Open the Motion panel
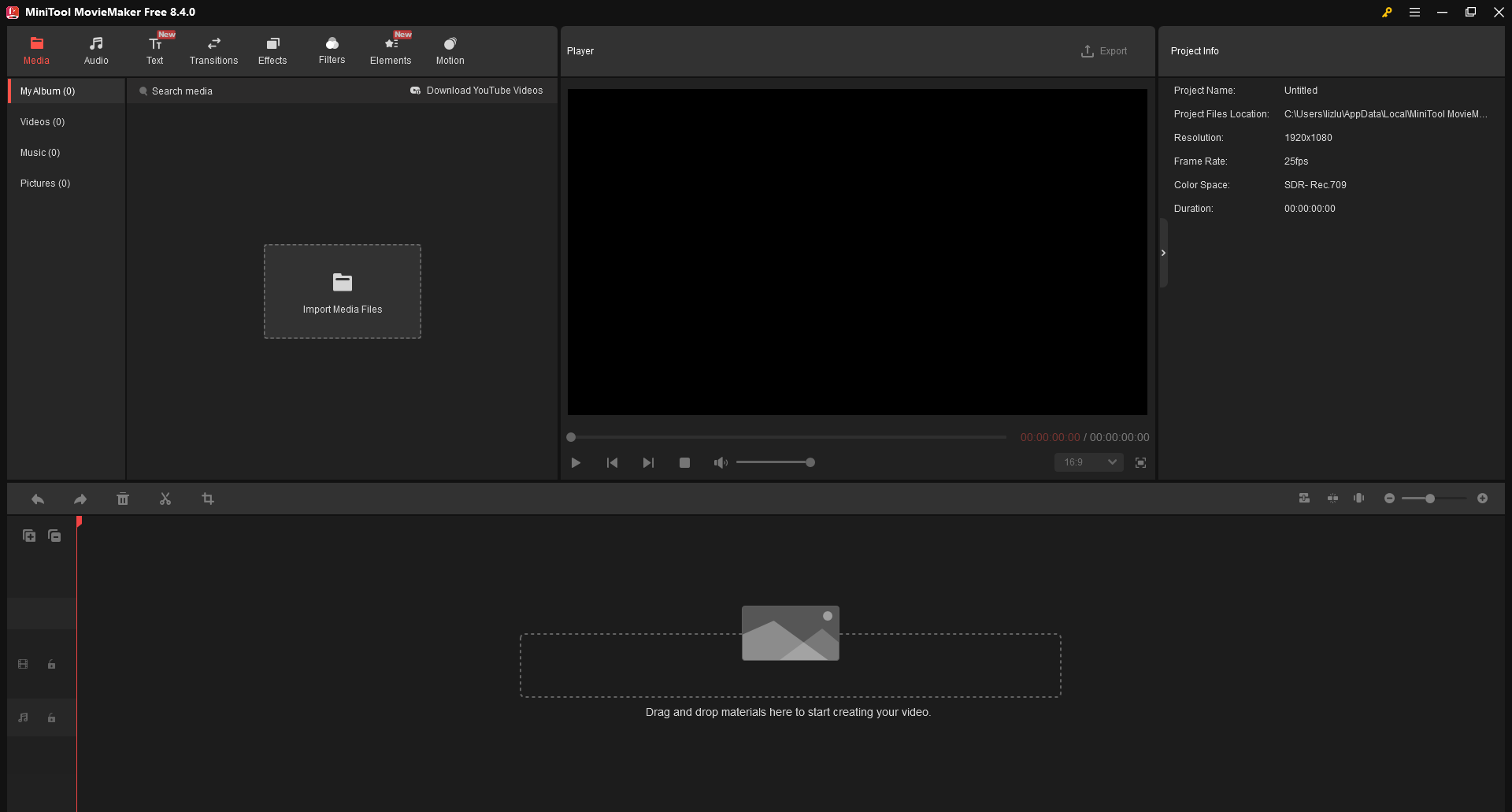This screenshot has height=812, width=1512. tap(450, 50)
